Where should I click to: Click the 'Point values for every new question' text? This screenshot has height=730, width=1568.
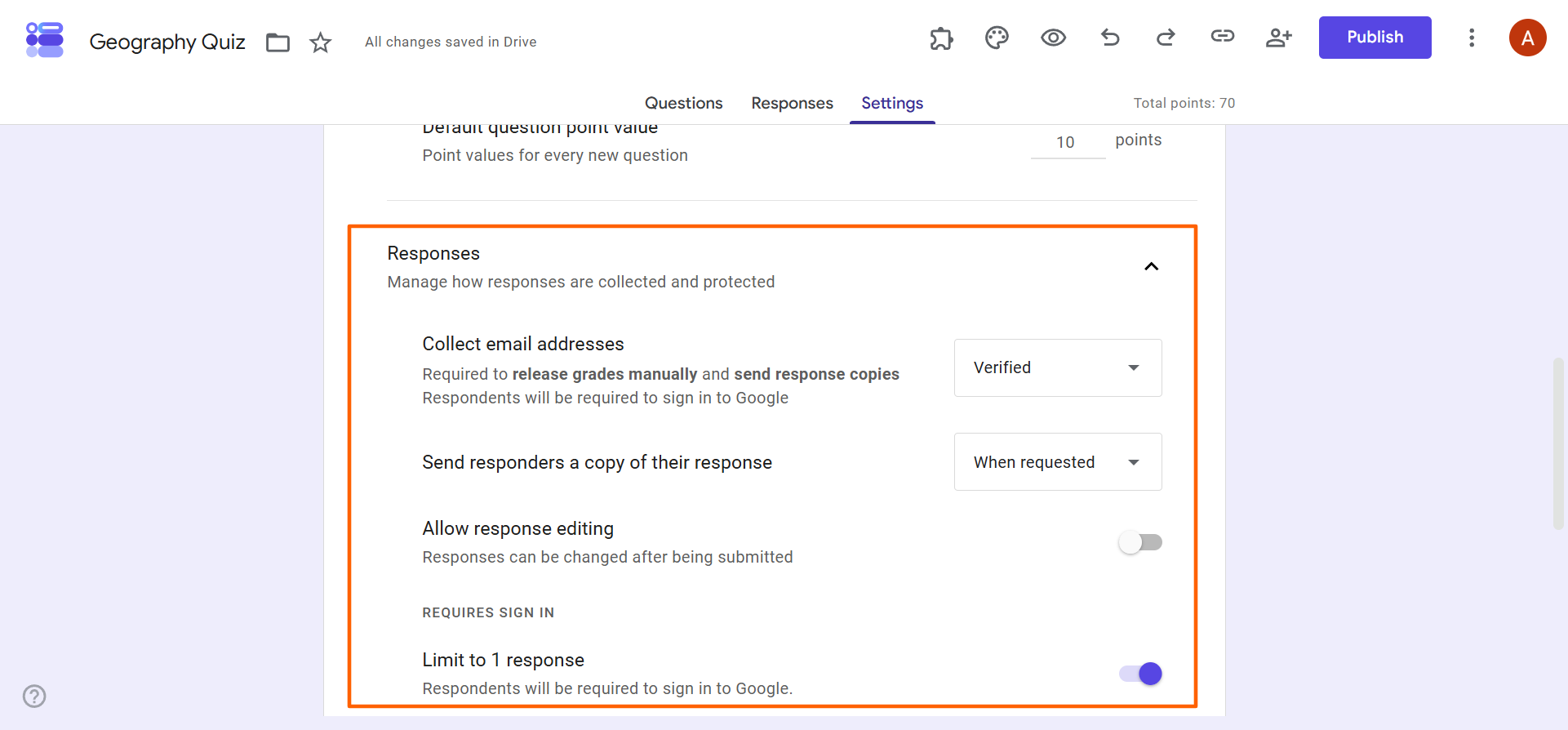(x=555, y=155)
